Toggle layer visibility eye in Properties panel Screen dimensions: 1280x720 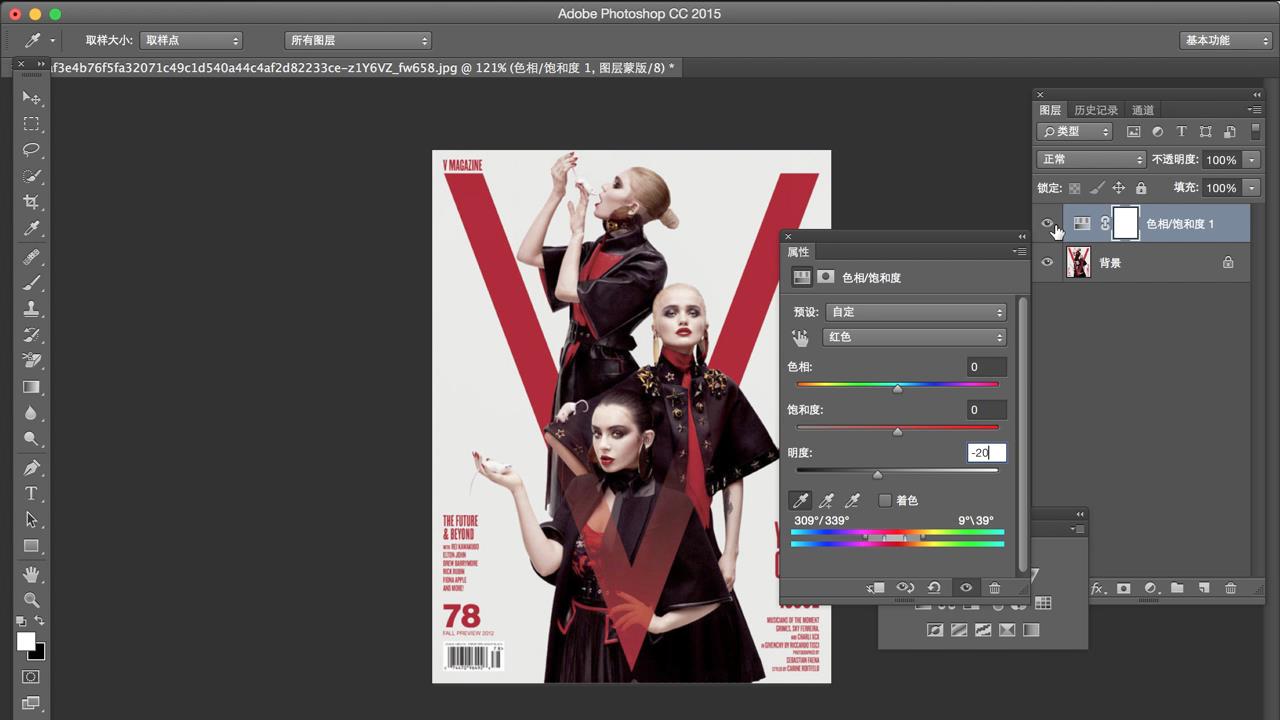(966, 588)
